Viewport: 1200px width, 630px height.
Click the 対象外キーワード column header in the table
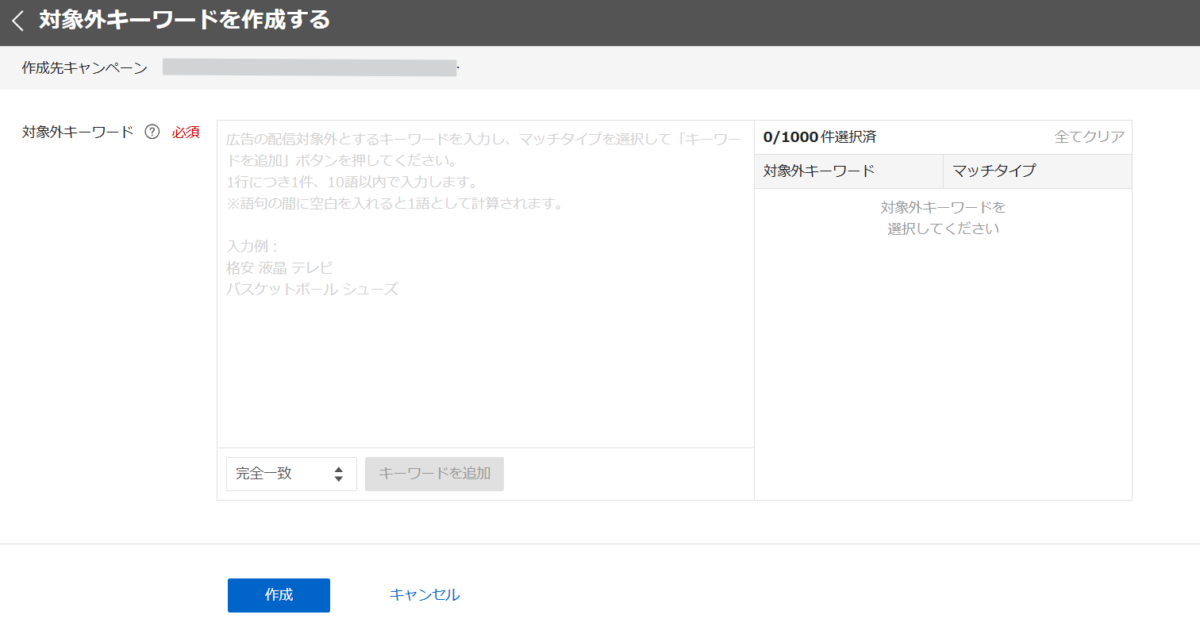pyautogui.click(x=819, y=171)
